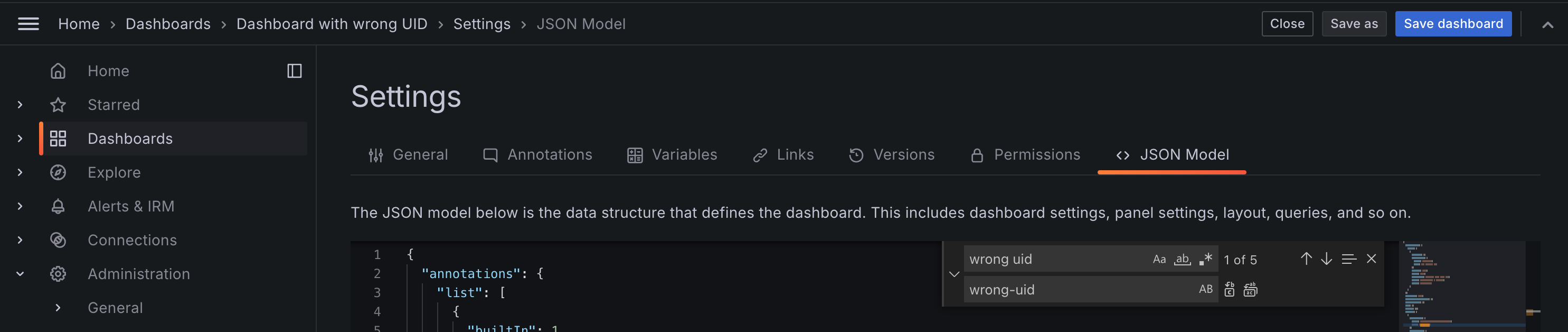Open Dashboards from the breadcrumb
Viewport: 1568px width, 332px height.
point(168,24)
